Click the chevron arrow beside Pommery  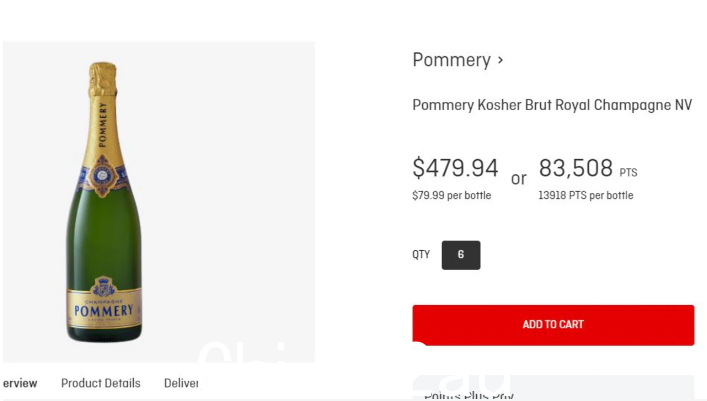click(x=500, y=60)
